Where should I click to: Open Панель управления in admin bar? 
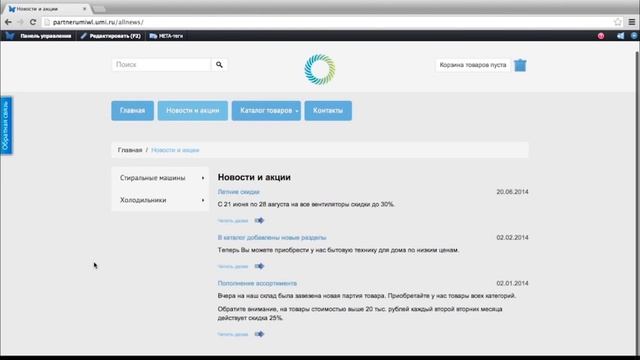click(46, 36)
